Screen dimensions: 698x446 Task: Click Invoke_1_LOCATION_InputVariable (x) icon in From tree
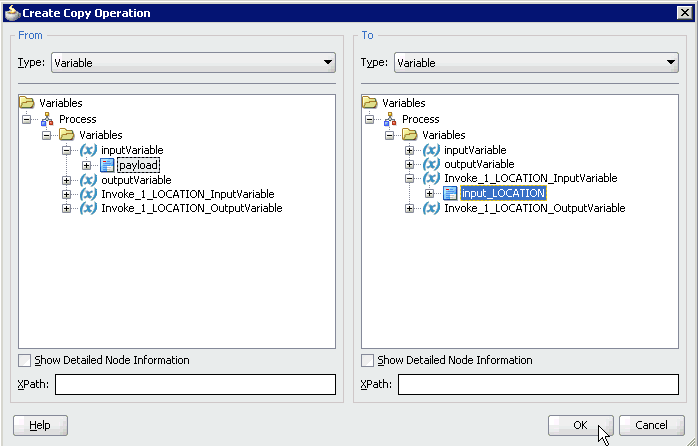(88, 194)
